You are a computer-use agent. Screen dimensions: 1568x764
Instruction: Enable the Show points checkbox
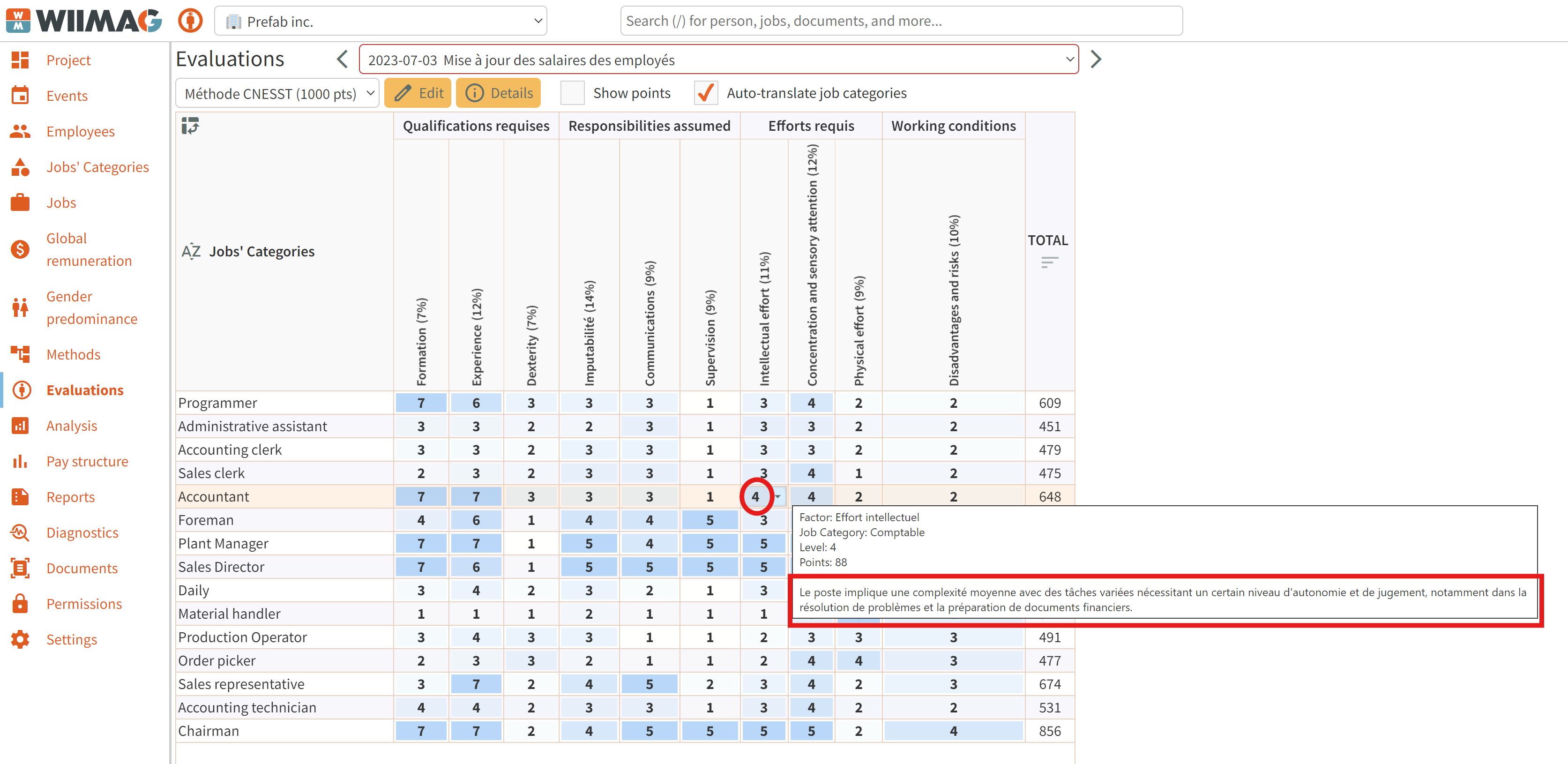click(x=573, y=92)
